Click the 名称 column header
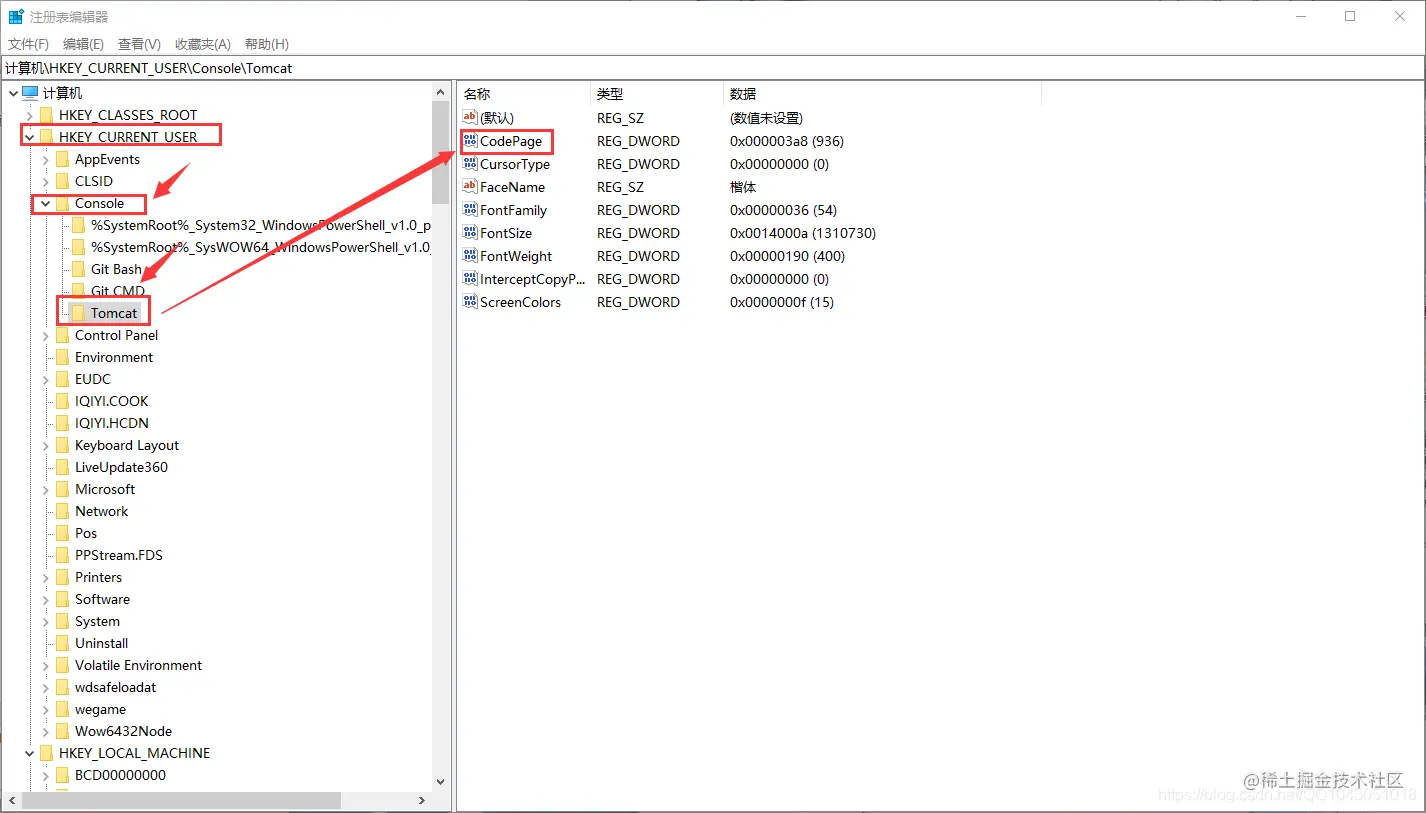 [524, 93]
